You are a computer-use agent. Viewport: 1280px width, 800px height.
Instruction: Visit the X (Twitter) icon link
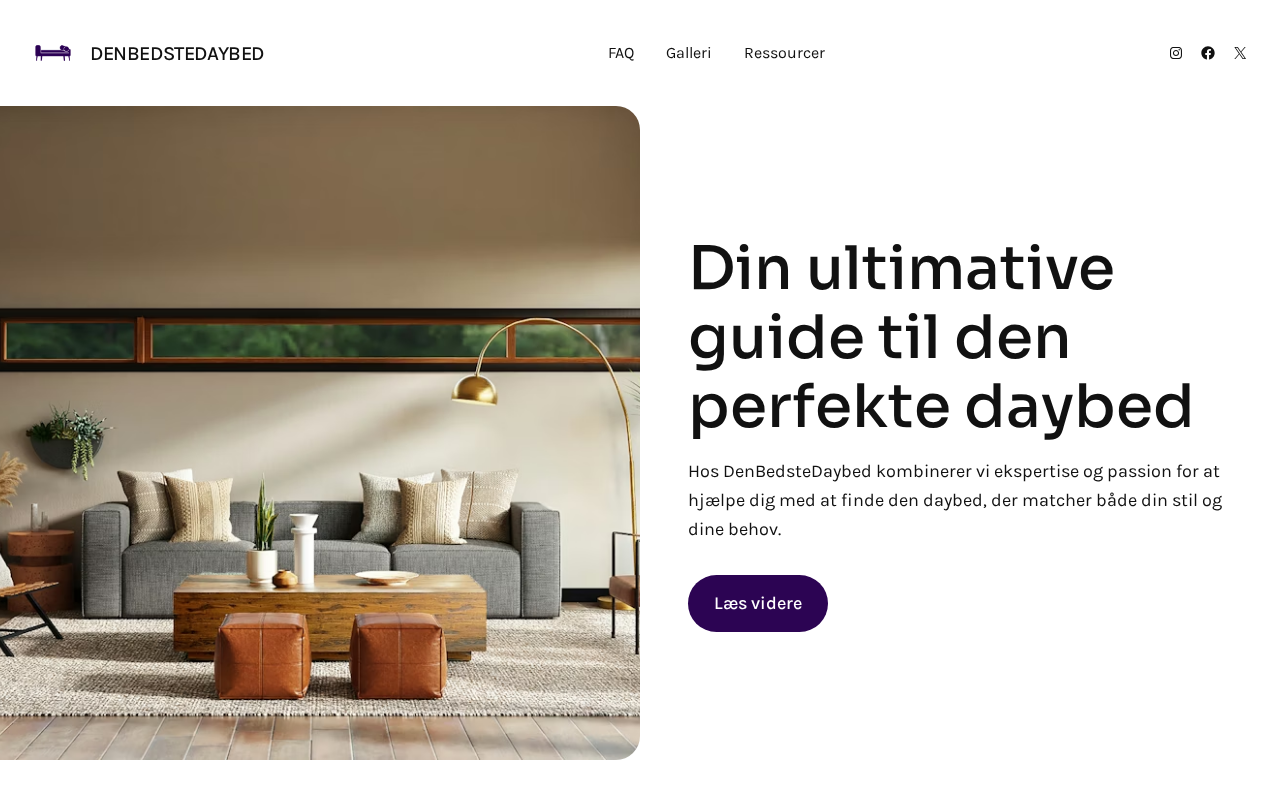coord(1240,53)
